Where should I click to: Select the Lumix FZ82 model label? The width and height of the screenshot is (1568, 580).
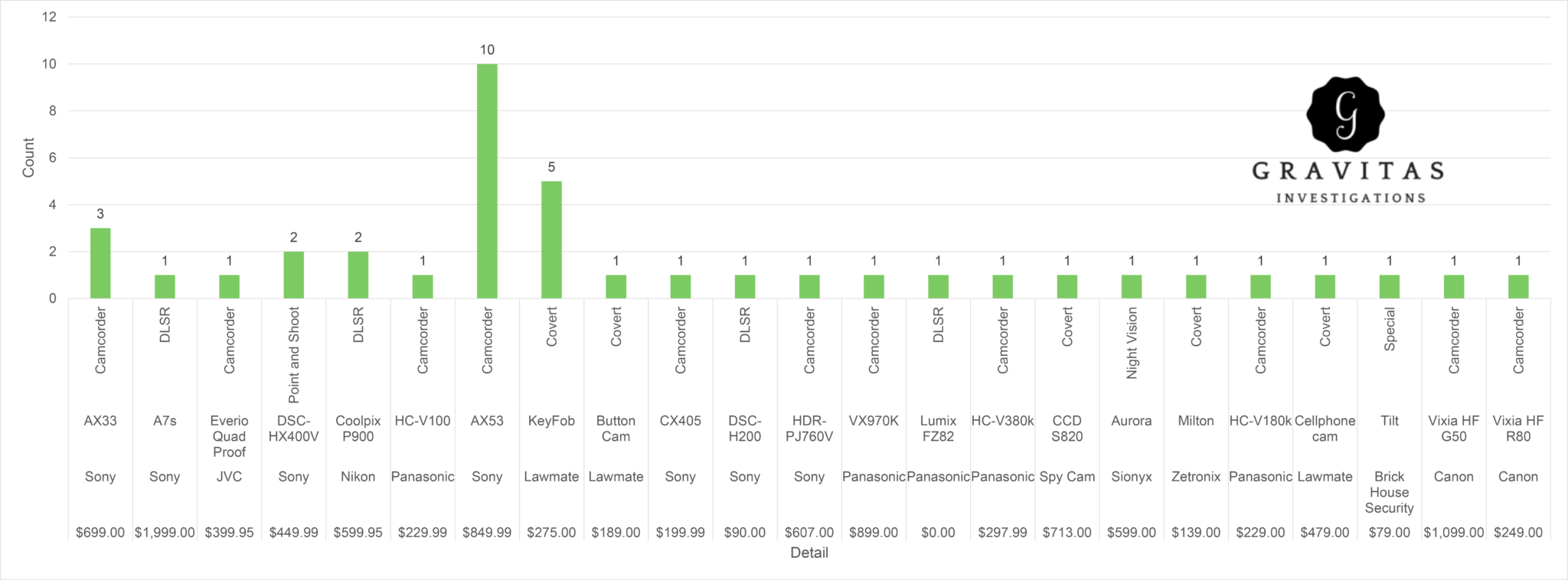[938, 428]
